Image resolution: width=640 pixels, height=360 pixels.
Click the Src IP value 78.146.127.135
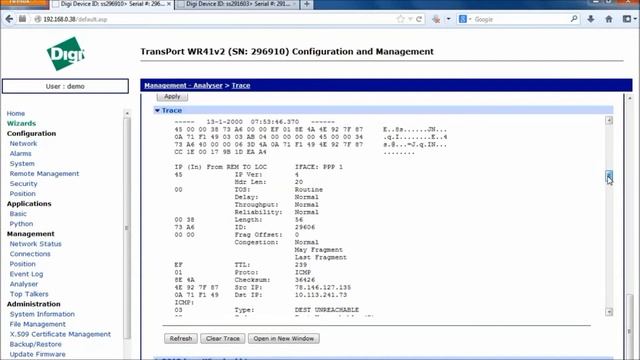coord(323,287)
